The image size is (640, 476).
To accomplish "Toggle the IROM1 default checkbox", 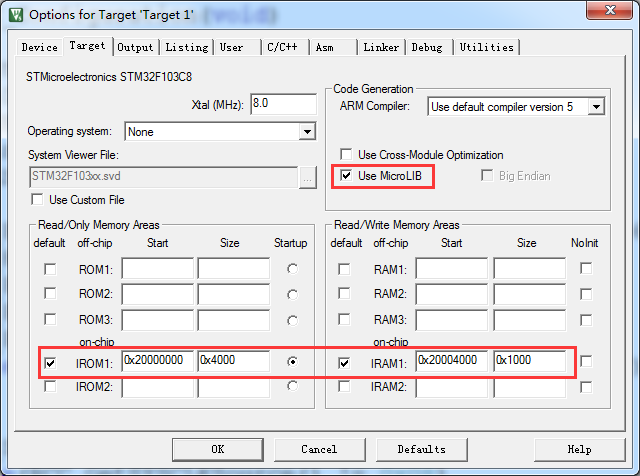I will coord(50,363).
